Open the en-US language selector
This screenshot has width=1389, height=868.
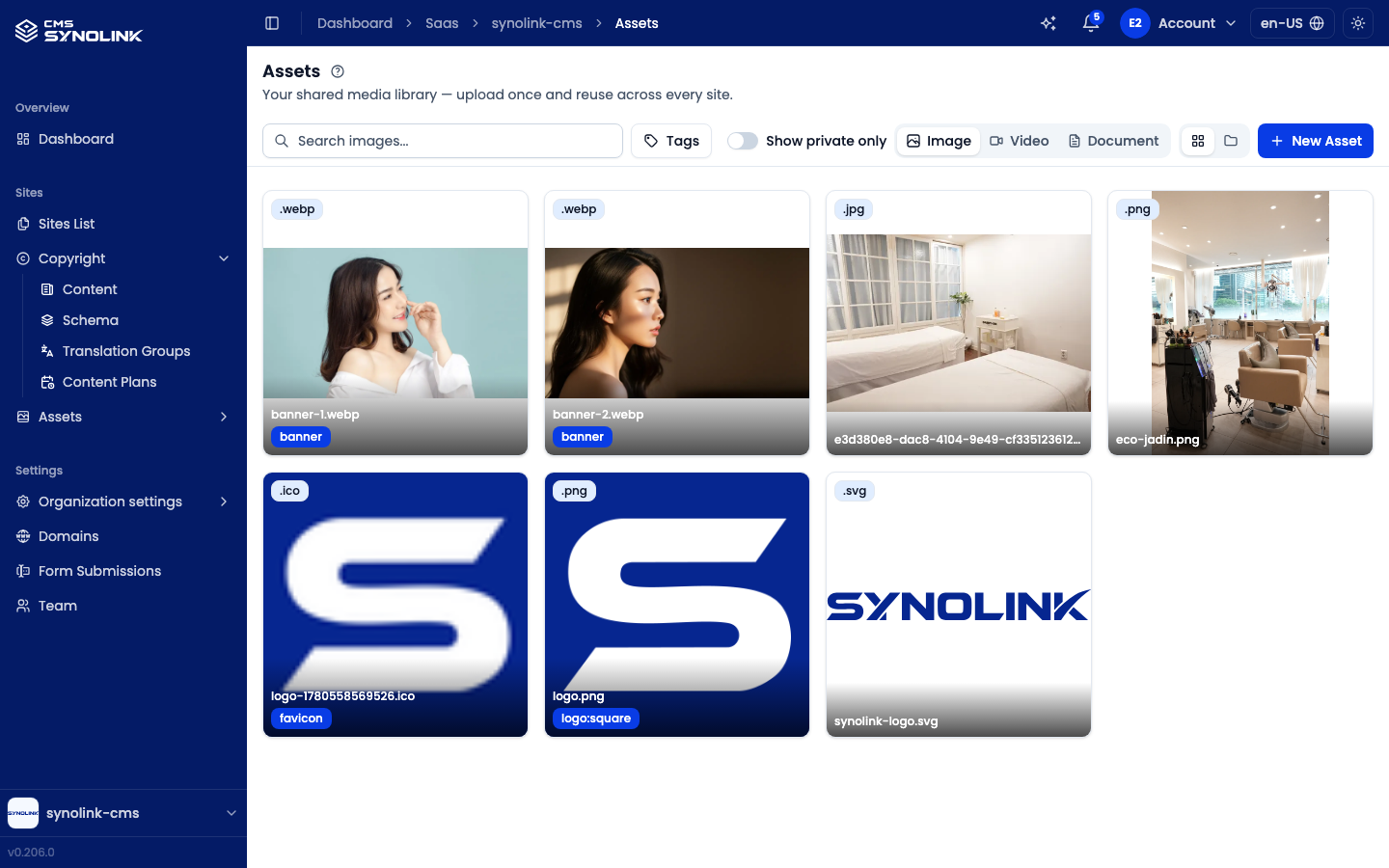[x=1293, y=23]
